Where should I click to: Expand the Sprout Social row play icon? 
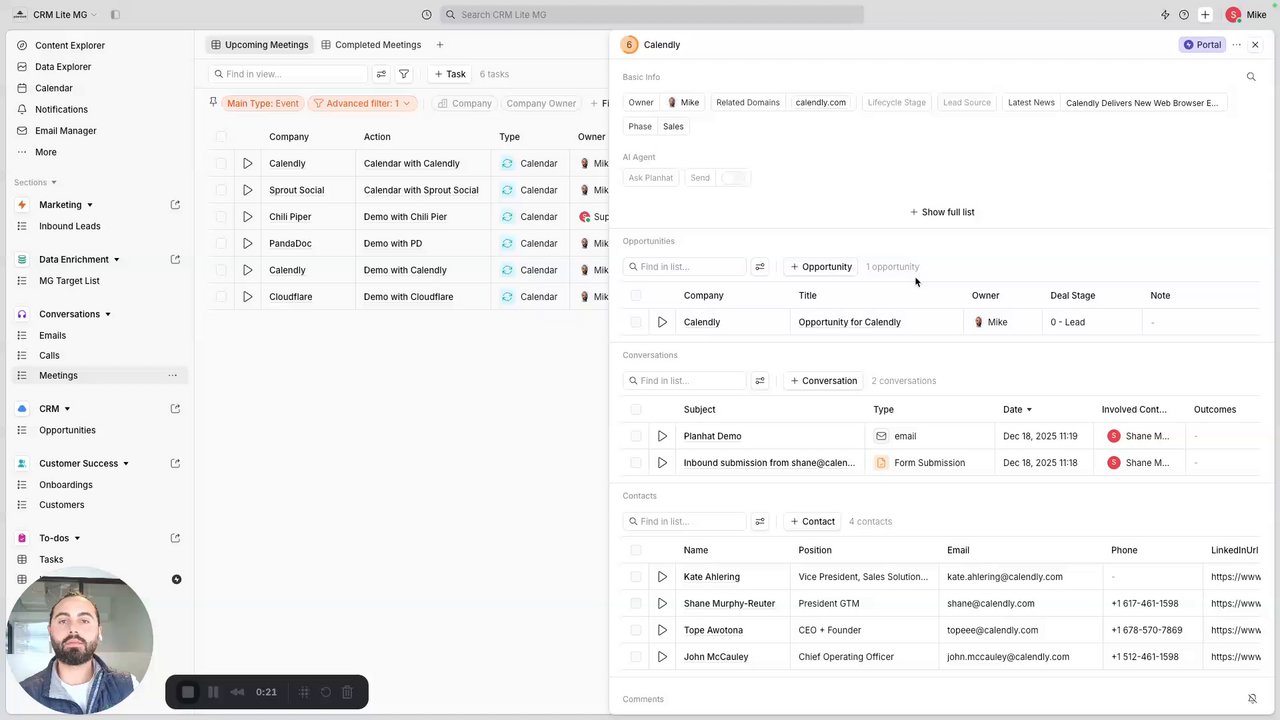pyautogui.click(x=247, y=190)
